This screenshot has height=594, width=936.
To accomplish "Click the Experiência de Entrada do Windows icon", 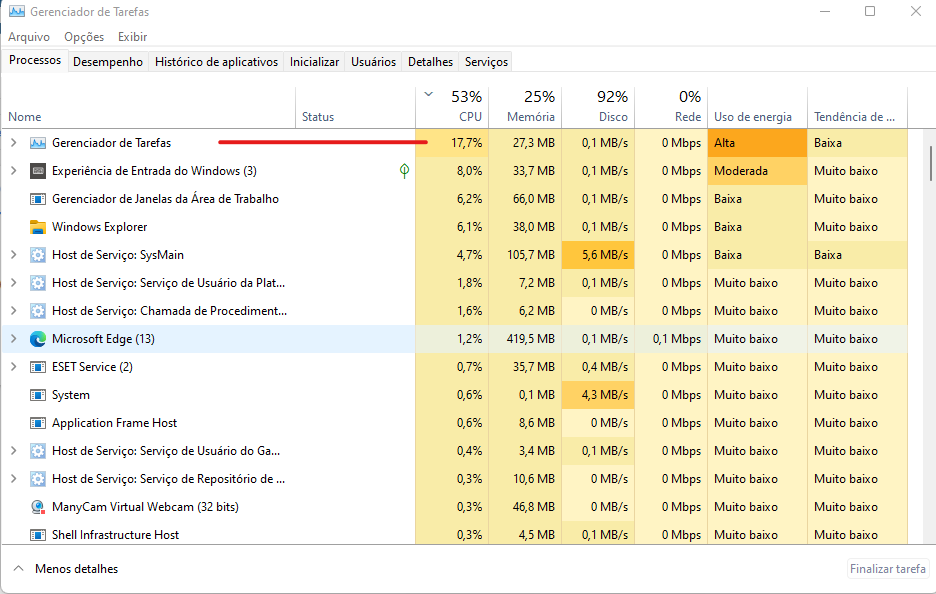I will click(x=38, y=171).
